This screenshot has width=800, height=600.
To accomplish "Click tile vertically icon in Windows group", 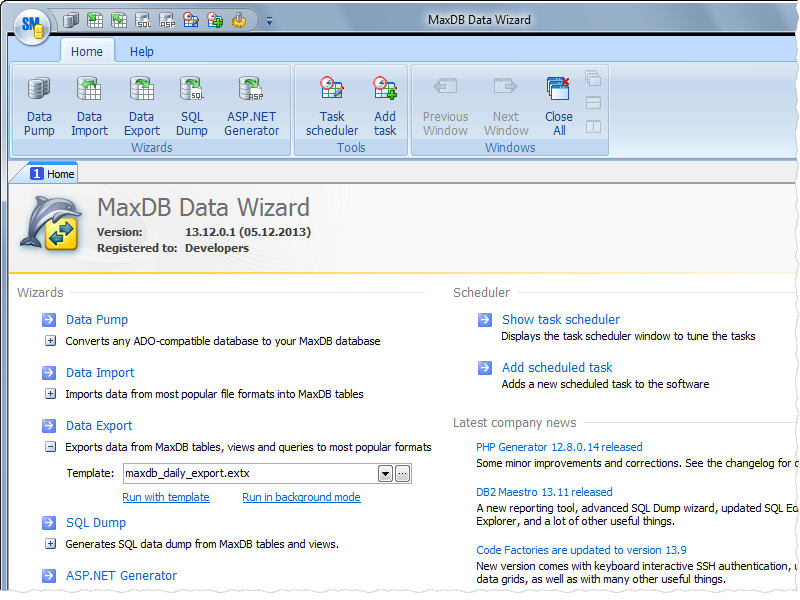I will tap(593, 127).
